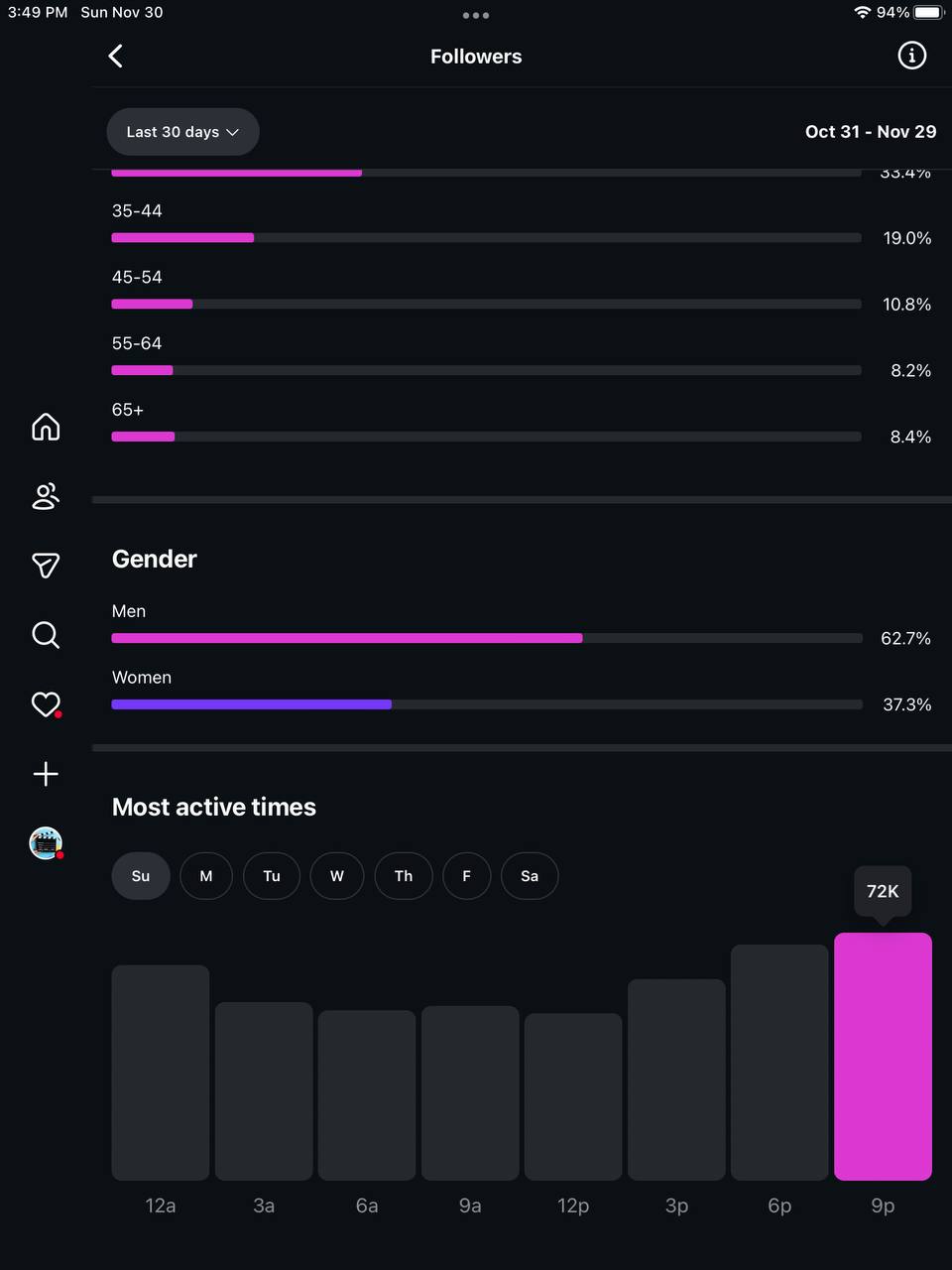Open the Search magnifier icon
Image resolution: width=952 pixels, height=1270 pixels.
46,635
